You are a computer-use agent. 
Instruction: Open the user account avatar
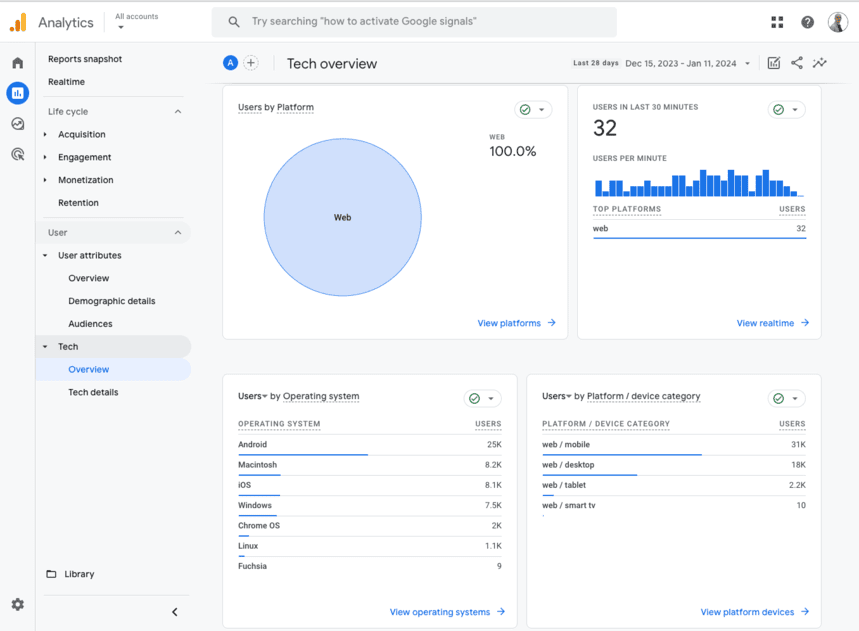pyautogui.click(x=838, y=22)
